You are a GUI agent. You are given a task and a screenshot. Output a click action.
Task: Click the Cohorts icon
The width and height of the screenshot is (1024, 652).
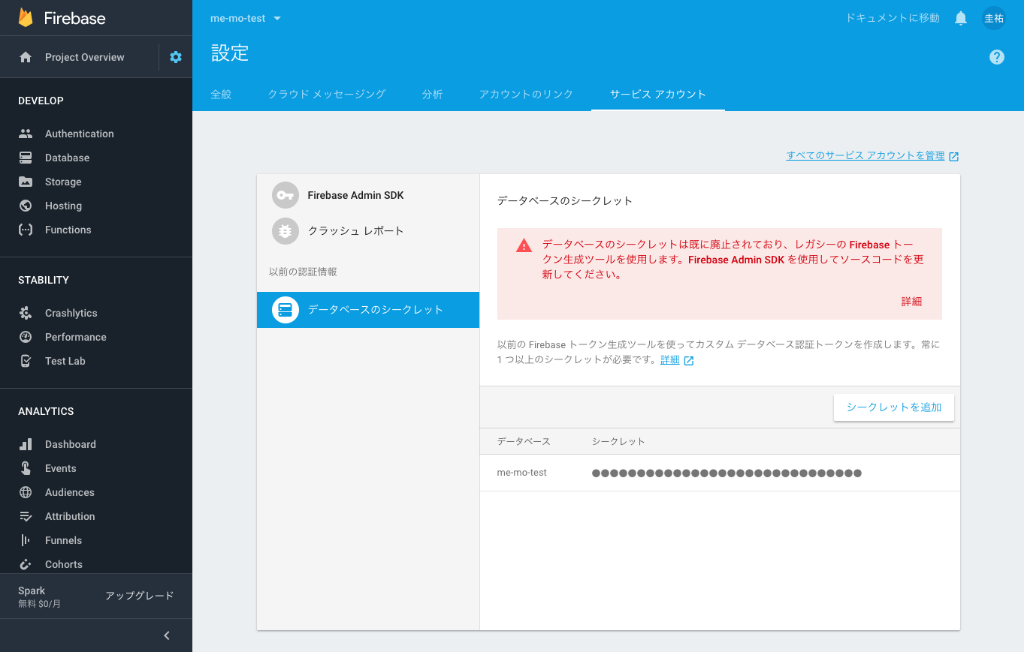coord(25,564)
